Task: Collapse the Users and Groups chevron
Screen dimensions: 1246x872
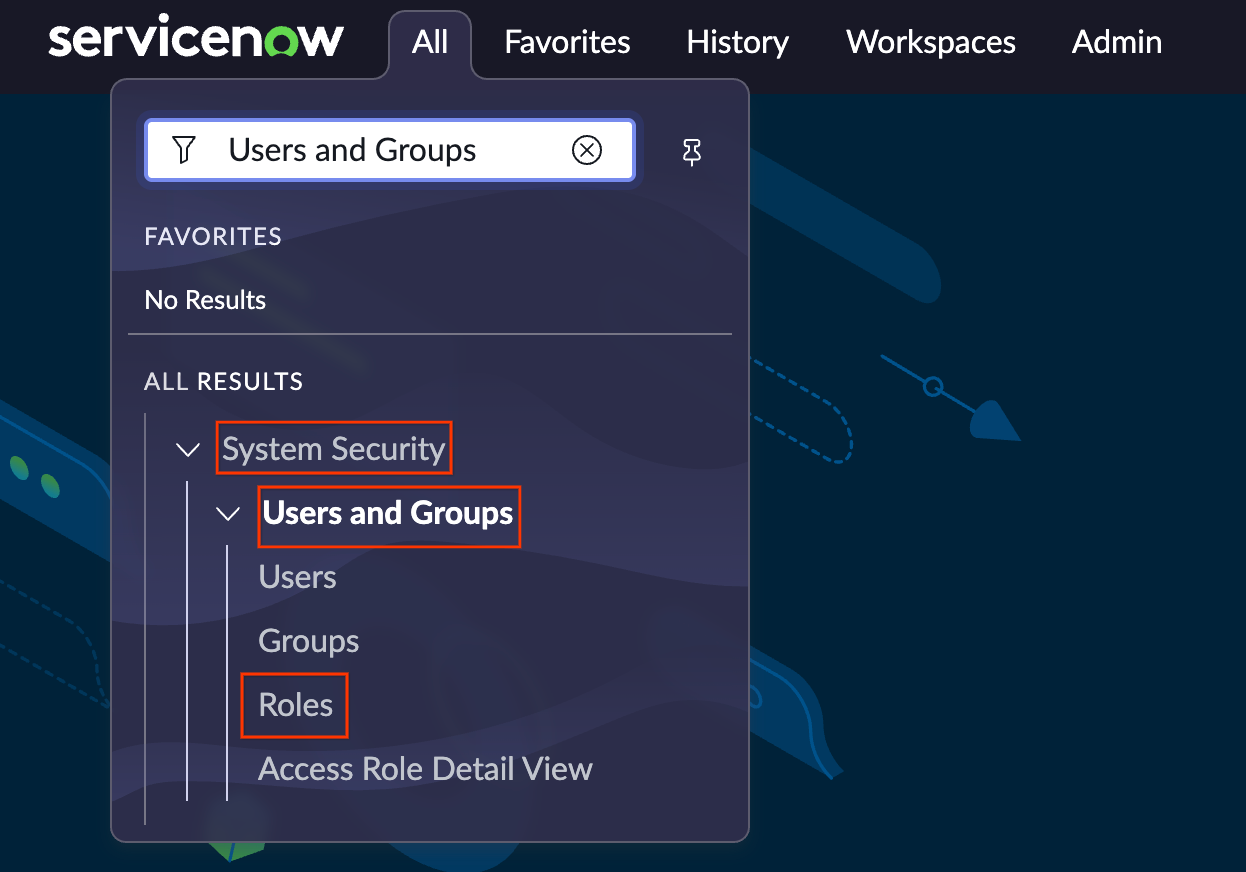Action: (x=228, y=514)
